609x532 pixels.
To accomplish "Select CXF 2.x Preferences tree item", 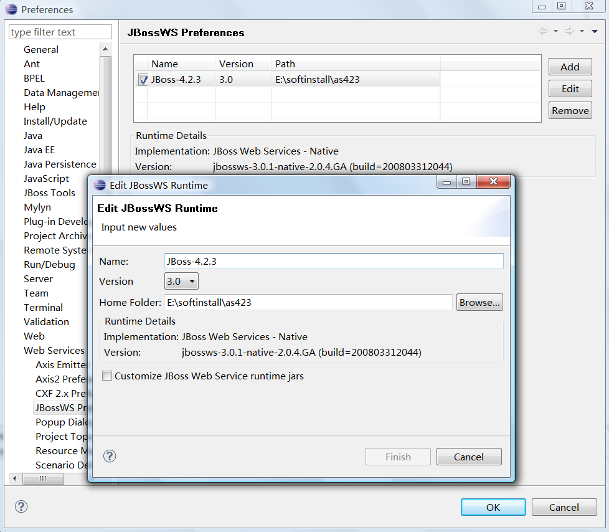I will point(61,394).
